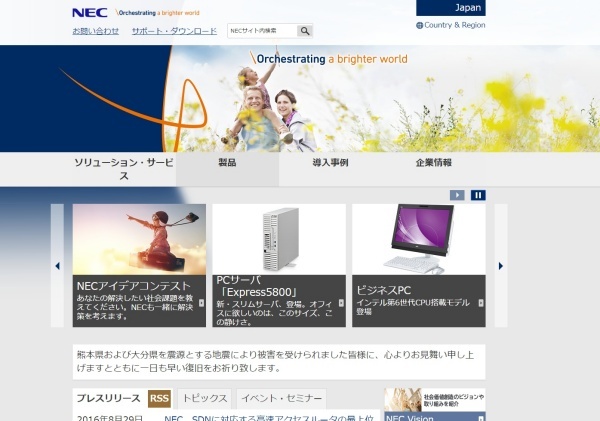Open the 製品 menu

[x=227, y=169]
